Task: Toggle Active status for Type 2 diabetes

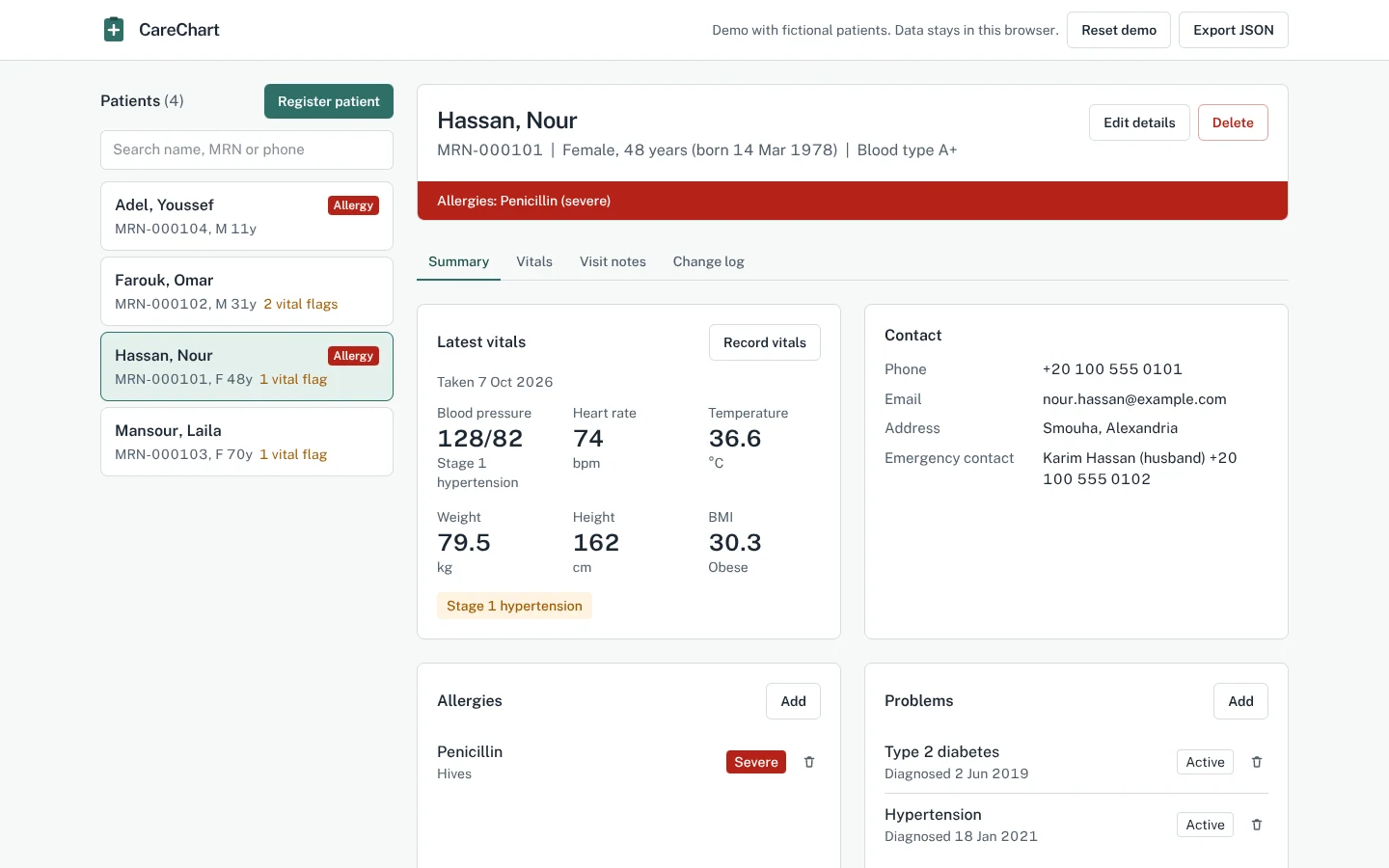Action: coord(1205,762)
